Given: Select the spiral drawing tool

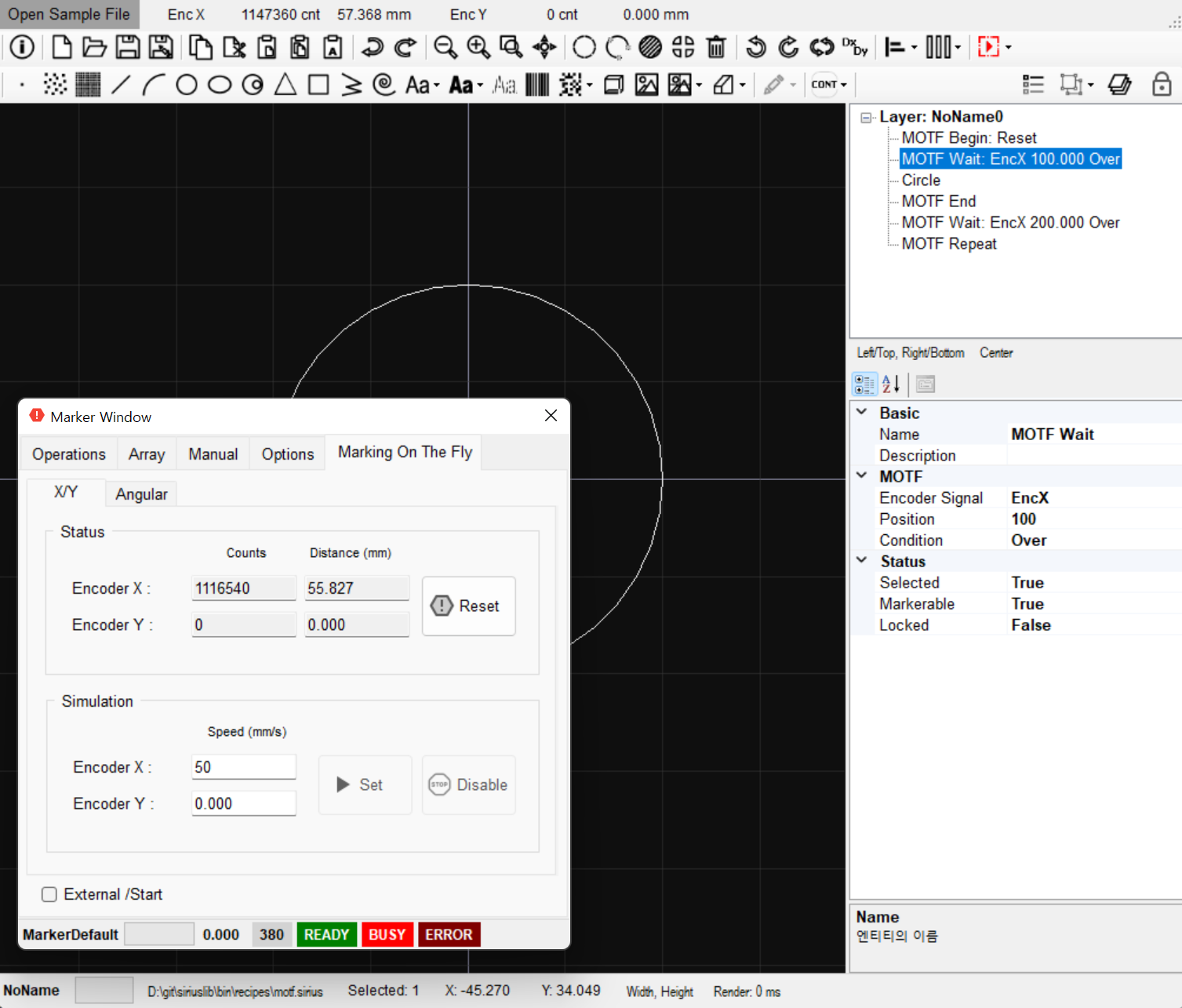Looking at the screenshot, I should 384,85.
